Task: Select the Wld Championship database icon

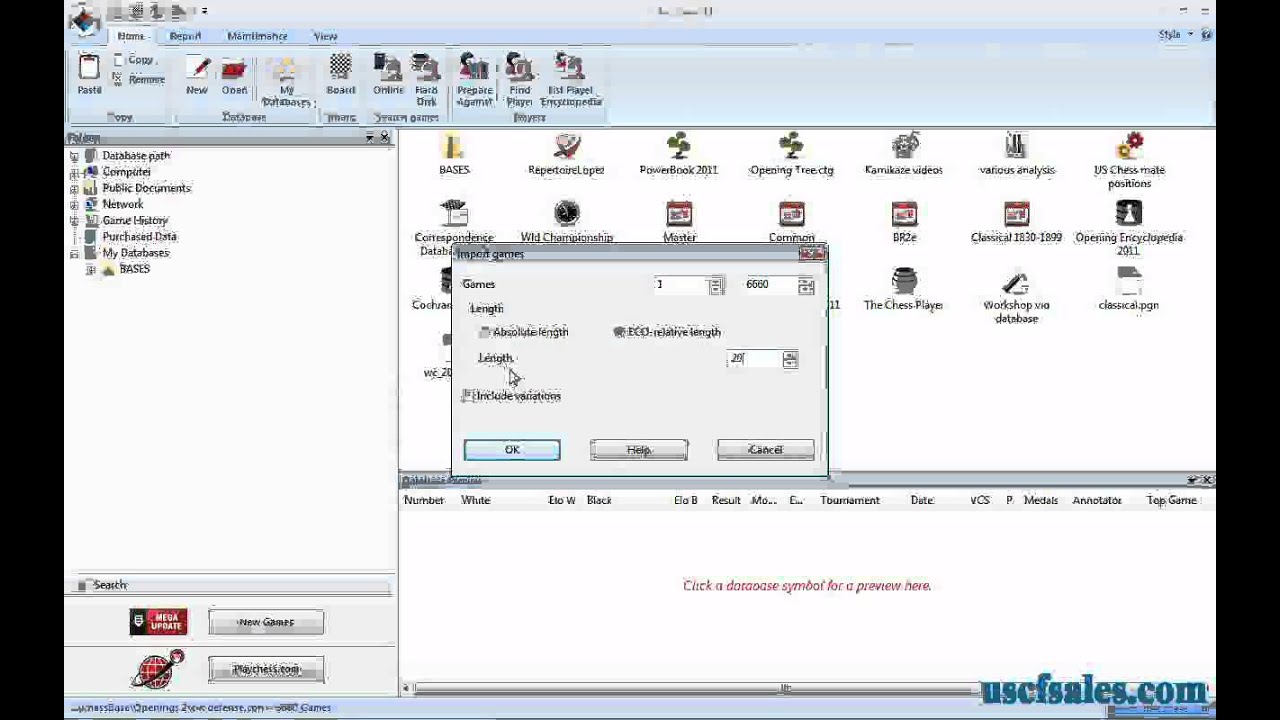Action: tap(567, 214)
